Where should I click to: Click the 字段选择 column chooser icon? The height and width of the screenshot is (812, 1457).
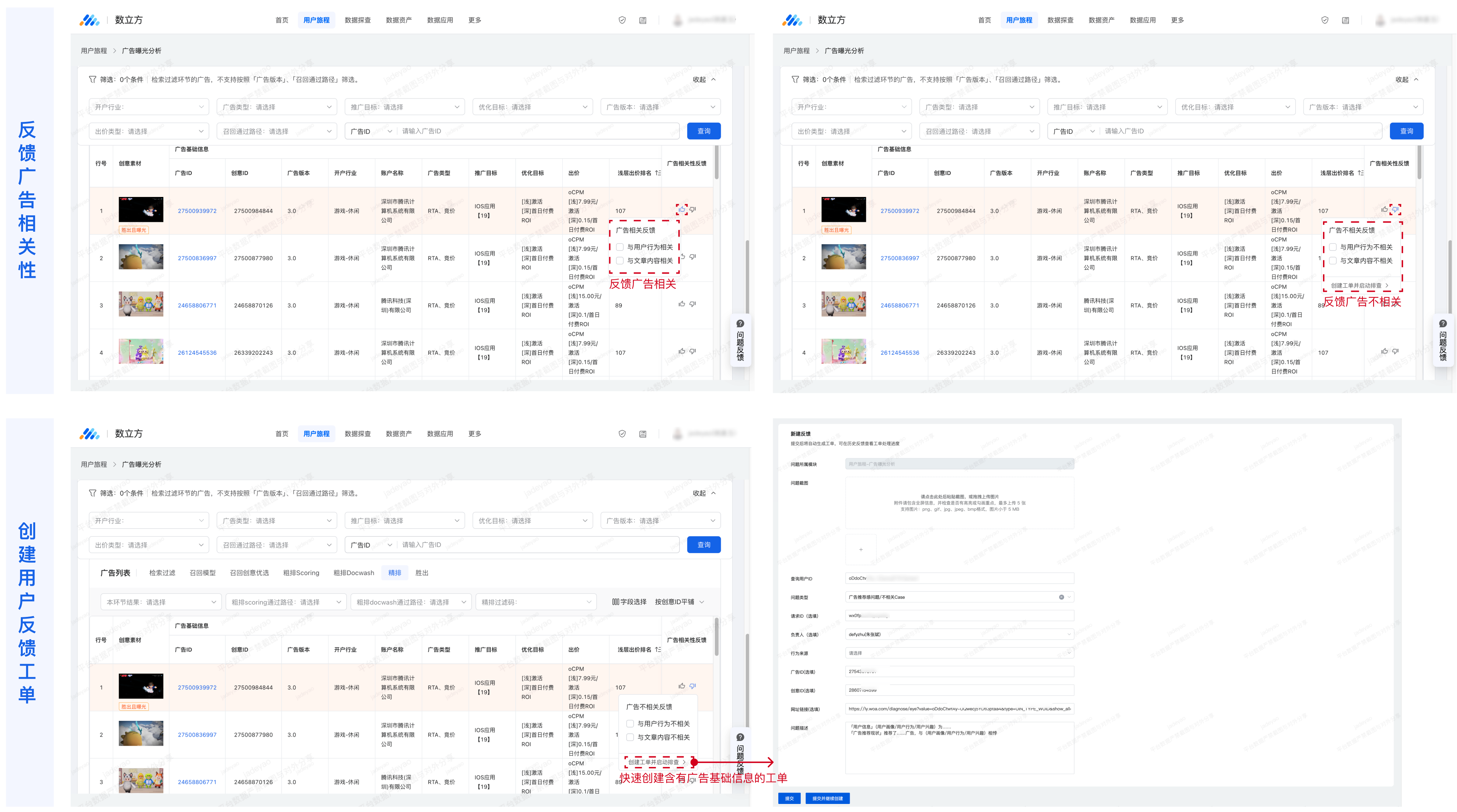[615, 601]
